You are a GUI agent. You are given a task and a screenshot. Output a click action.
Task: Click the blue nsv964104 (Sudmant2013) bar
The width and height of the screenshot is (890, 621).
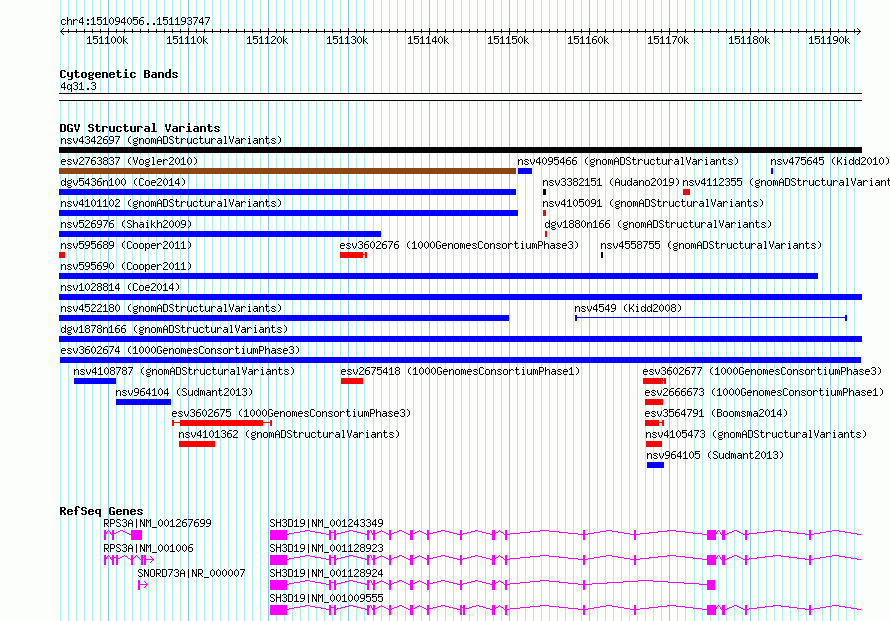coord(144,402)
